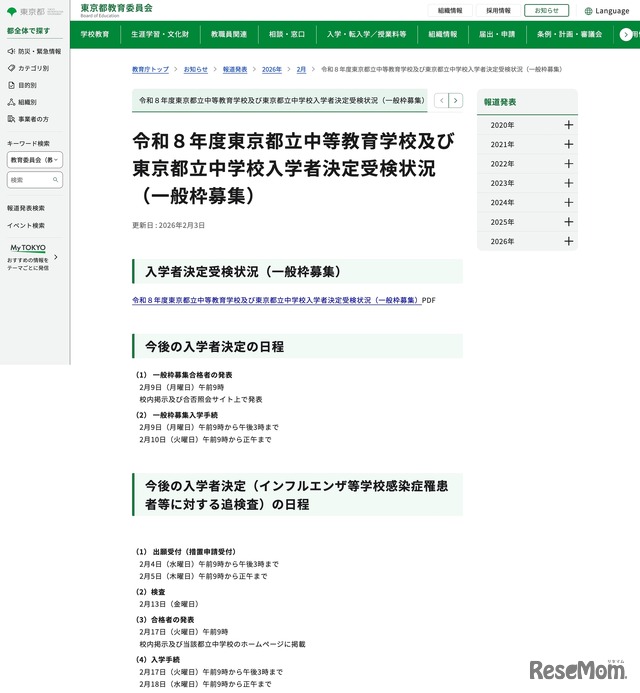
Task: Click the イベント検索 sidebar link
Action: click(26, 225)
